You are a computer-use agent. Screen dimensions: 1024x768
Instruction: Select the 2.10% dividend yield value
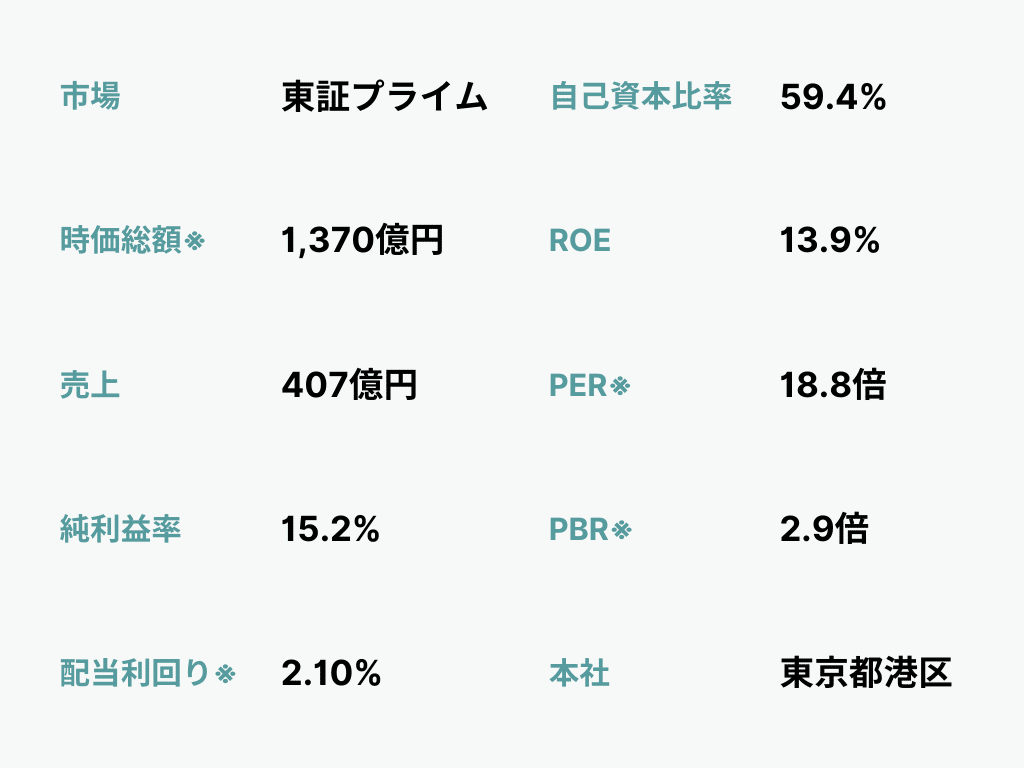331,673
